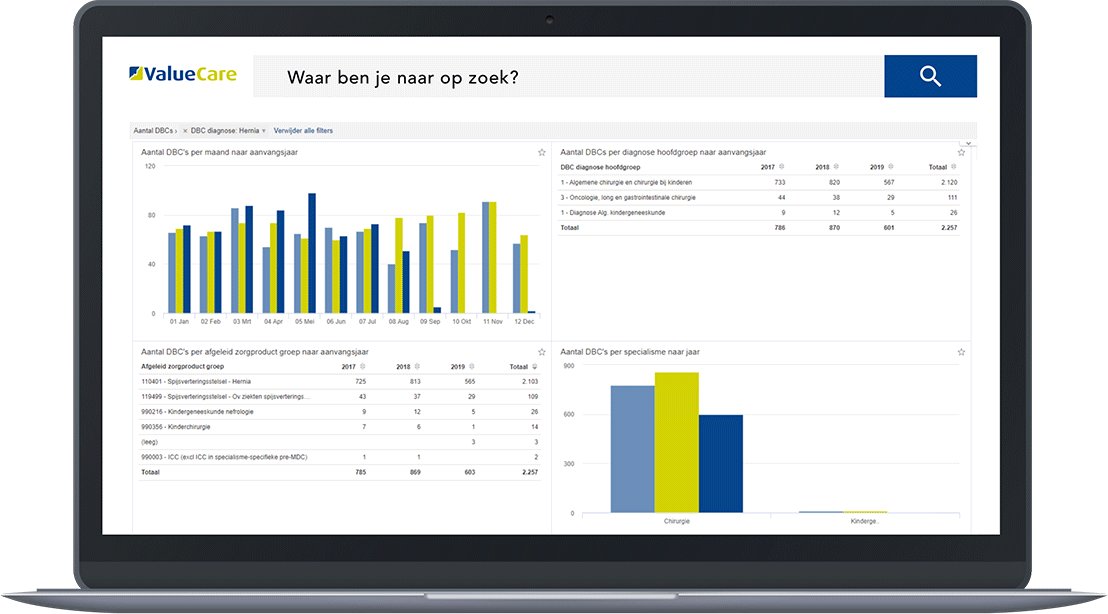1108x614 pixels.
Task: Click the yellow Chirurgie bar in specialisme chart
Action: [676, 442]
